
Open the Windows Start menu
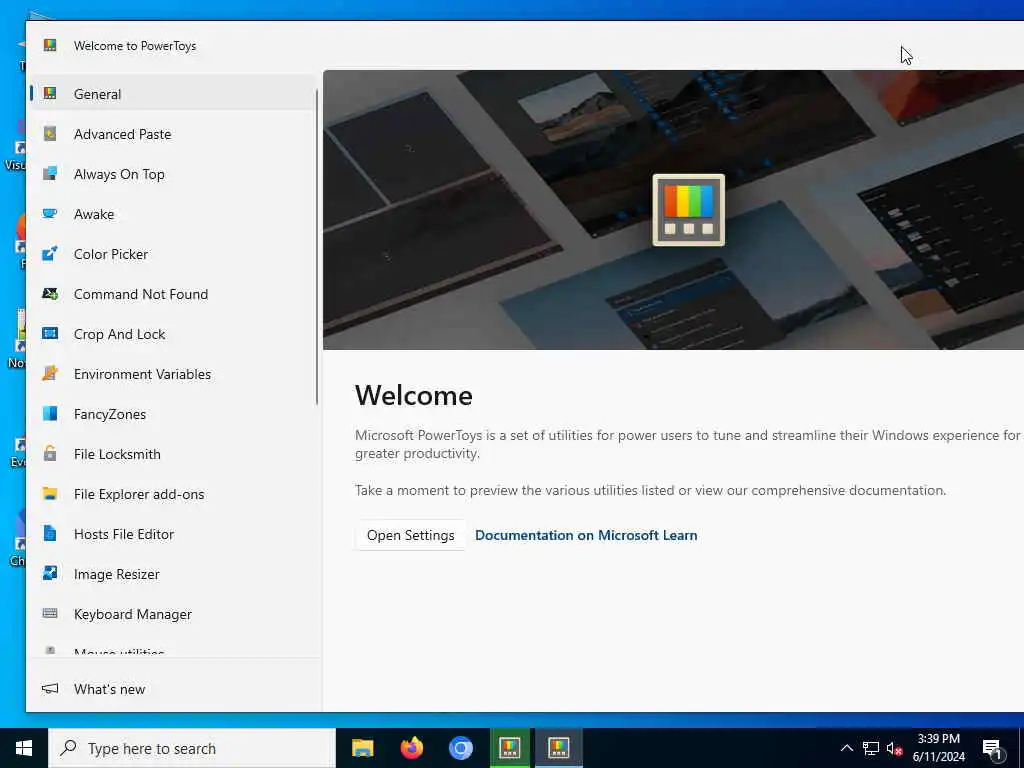(24, 748)
